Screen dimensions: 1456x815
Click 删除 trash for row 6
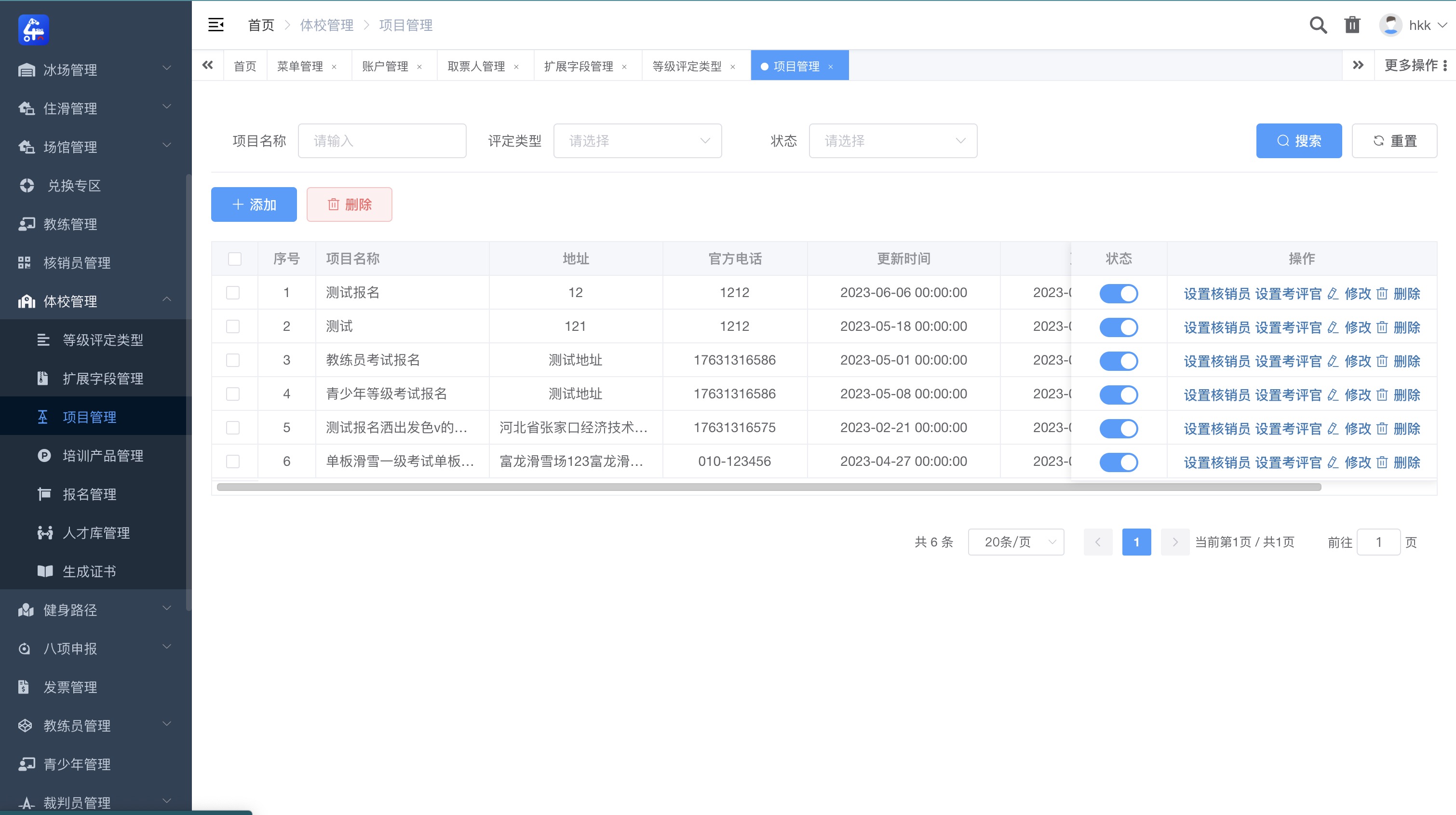click(x=1398, y=462)
